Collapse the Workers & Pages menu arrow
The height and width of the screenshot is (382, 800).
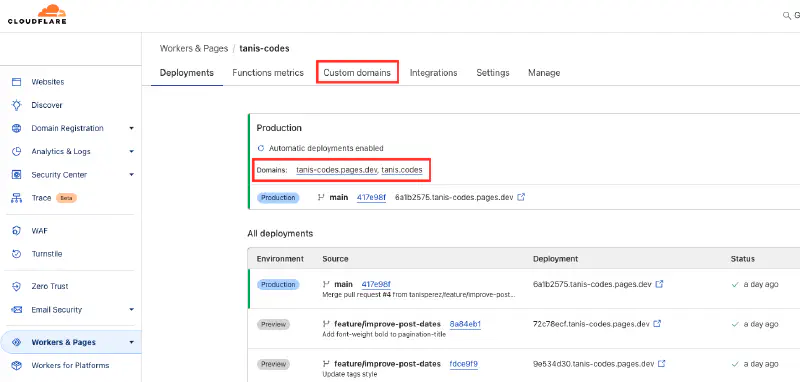(x=132, y=342)
